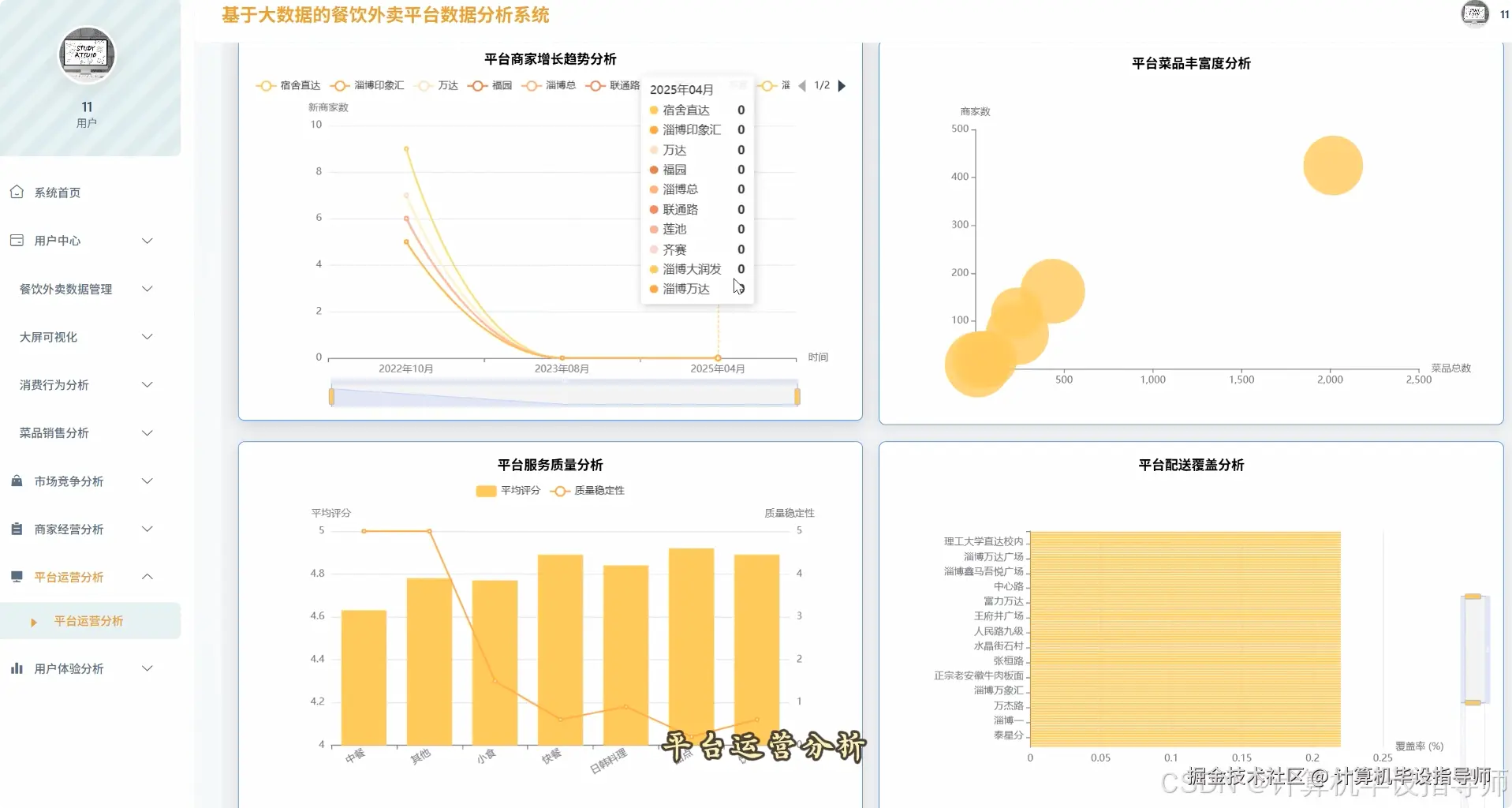This screenshot has width=1512, height=808.
Task: Expand 用户中心 menu chevron
Action: tap(147, 241)
